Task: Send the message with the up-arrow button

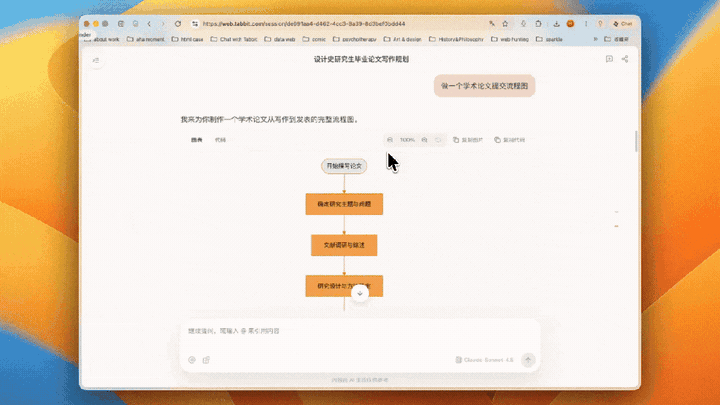Action: pyautogui.click(x=528, y=360)
